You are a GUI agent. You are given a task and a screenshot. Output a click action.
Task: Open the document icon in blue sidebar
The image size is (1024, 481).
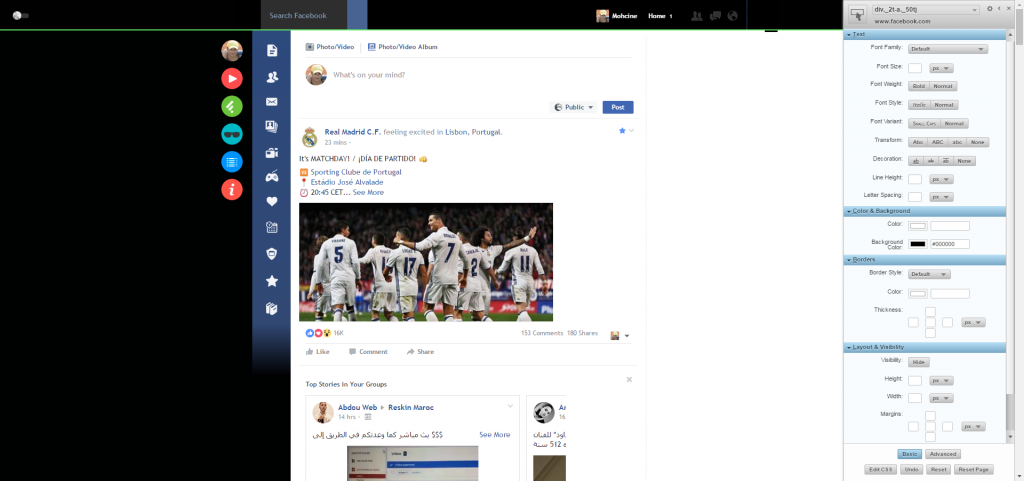tap(272, 50)
